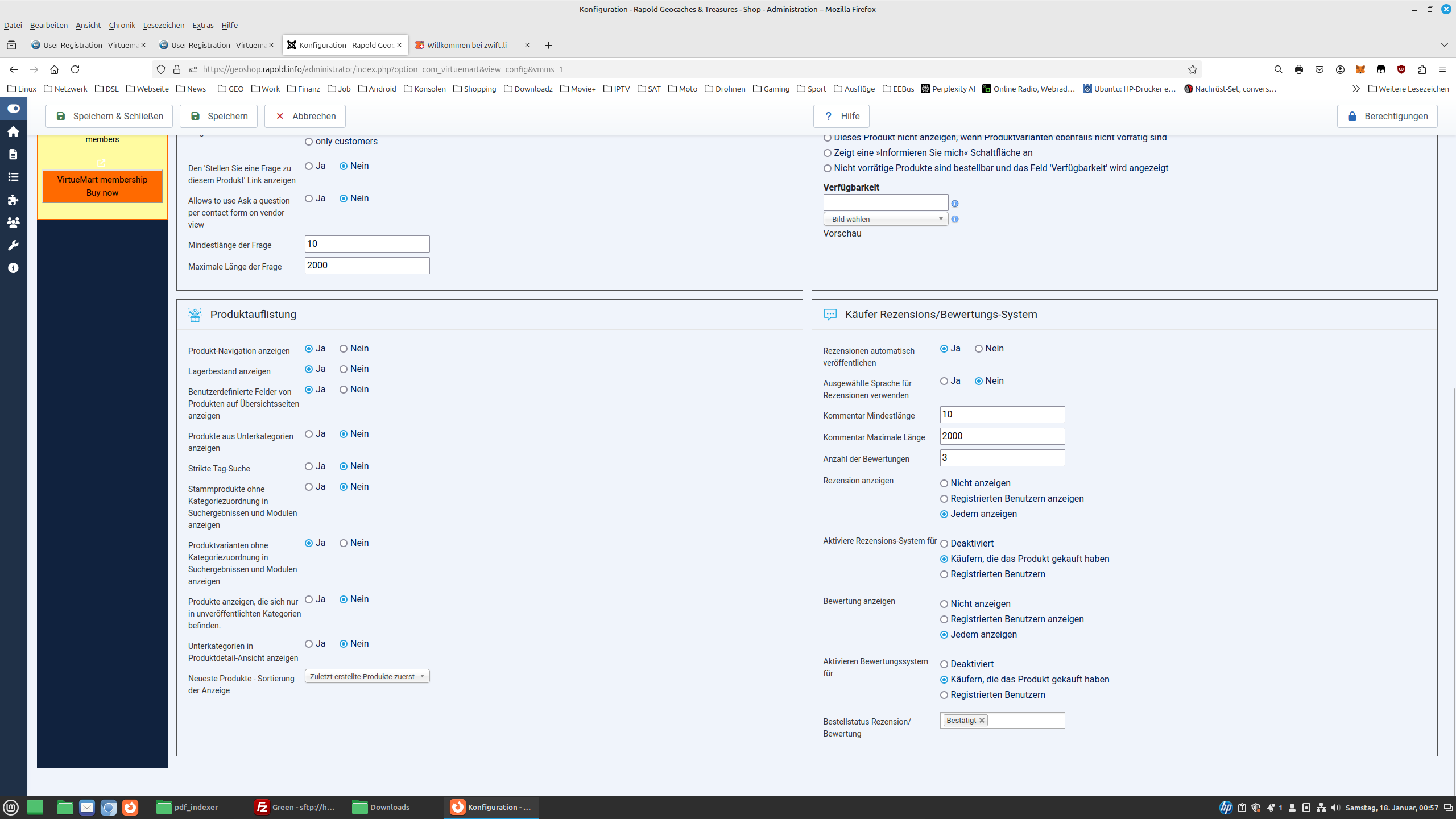Click the VirtueMart membership Buy now button
1456x819 pixels.
102,186
